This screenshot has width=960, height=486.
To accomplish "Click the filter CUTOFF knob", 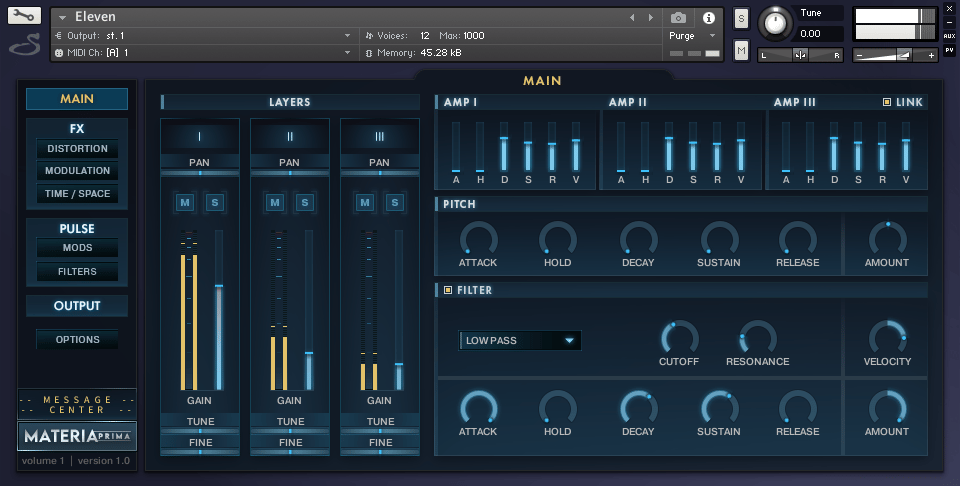I will pyautogui.click(x=678, y=338).
